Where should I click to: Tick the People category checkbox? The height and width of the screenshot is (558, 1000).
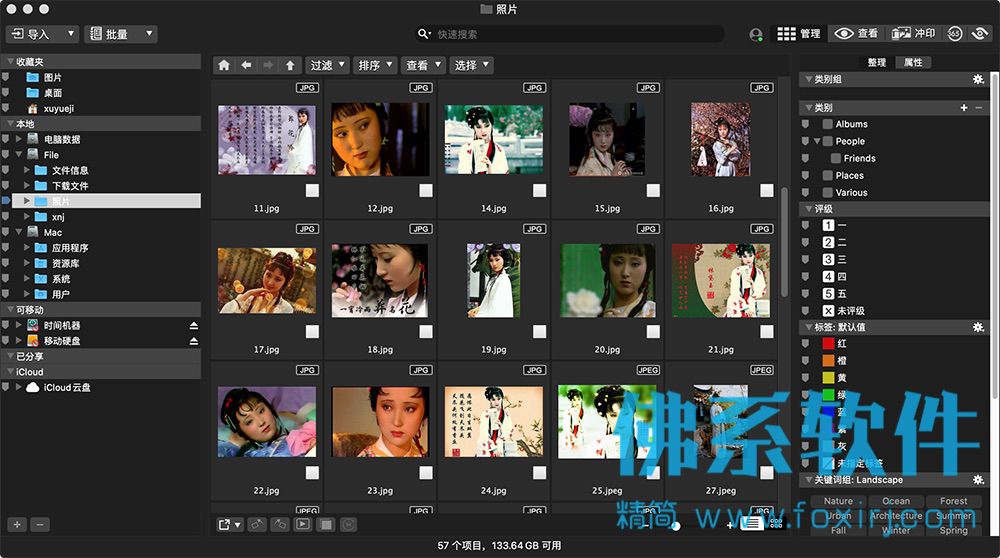828,142
